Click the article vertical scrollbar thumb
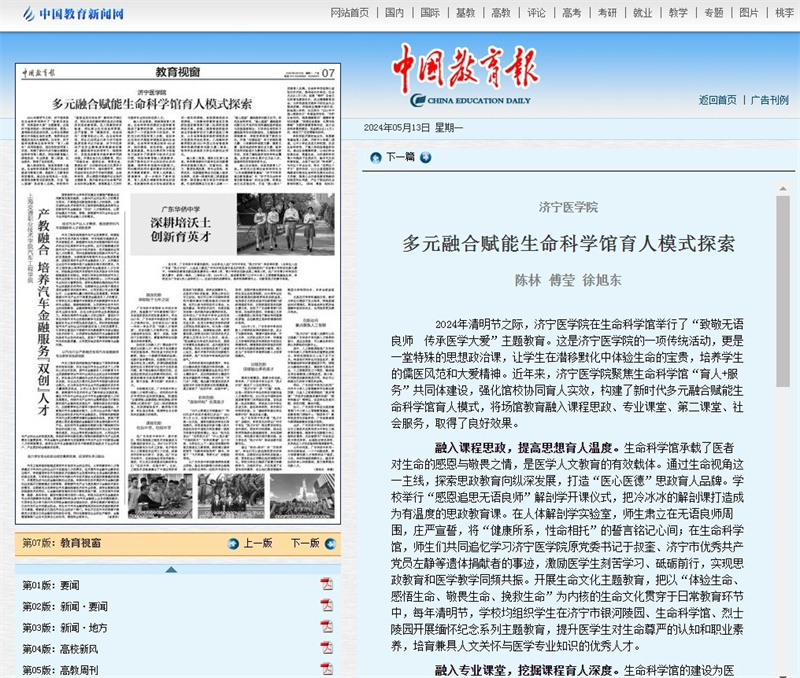Screen dimensions: 800x678 pos(783,291)
